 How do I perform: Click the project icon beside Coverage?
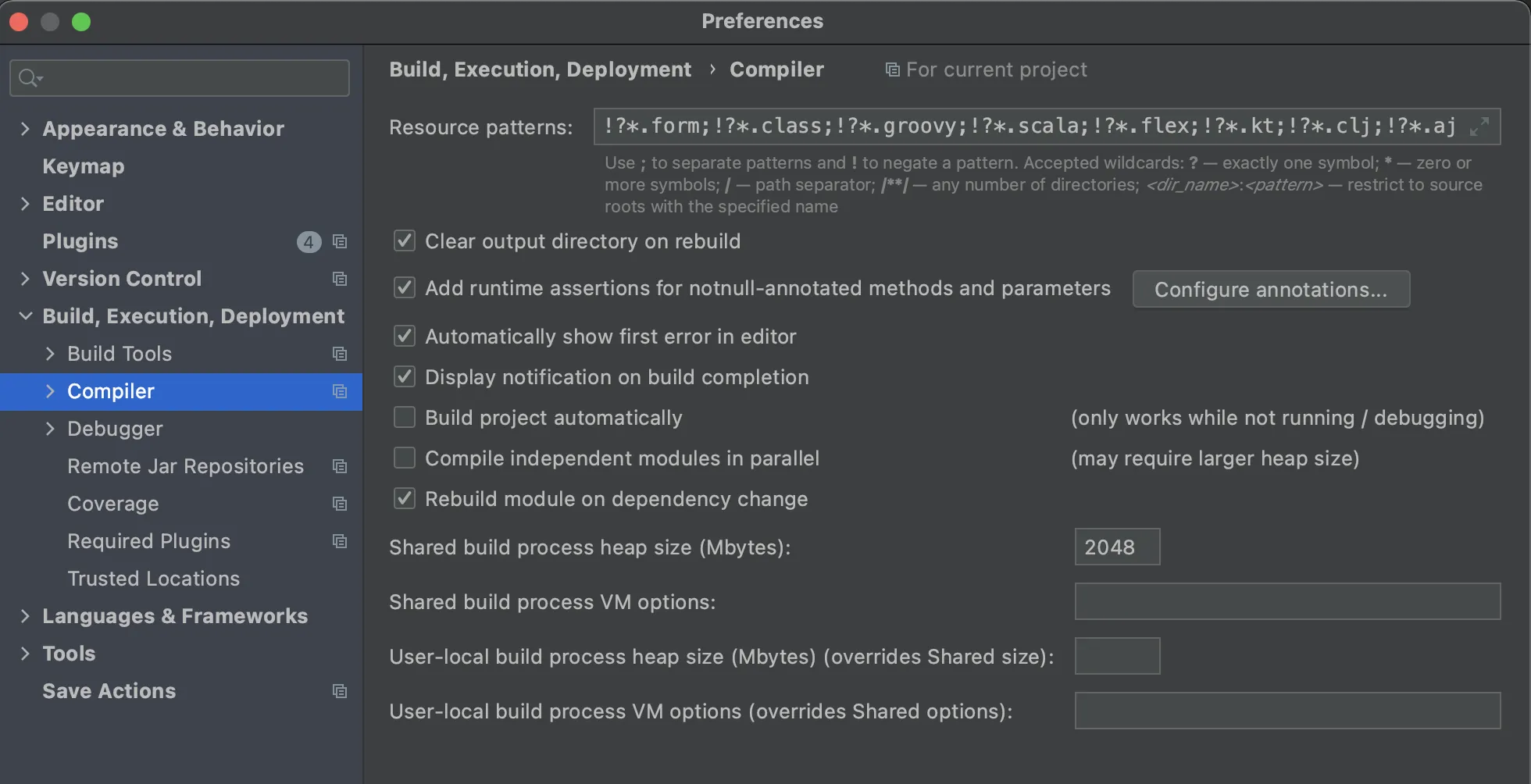point(340,504)
